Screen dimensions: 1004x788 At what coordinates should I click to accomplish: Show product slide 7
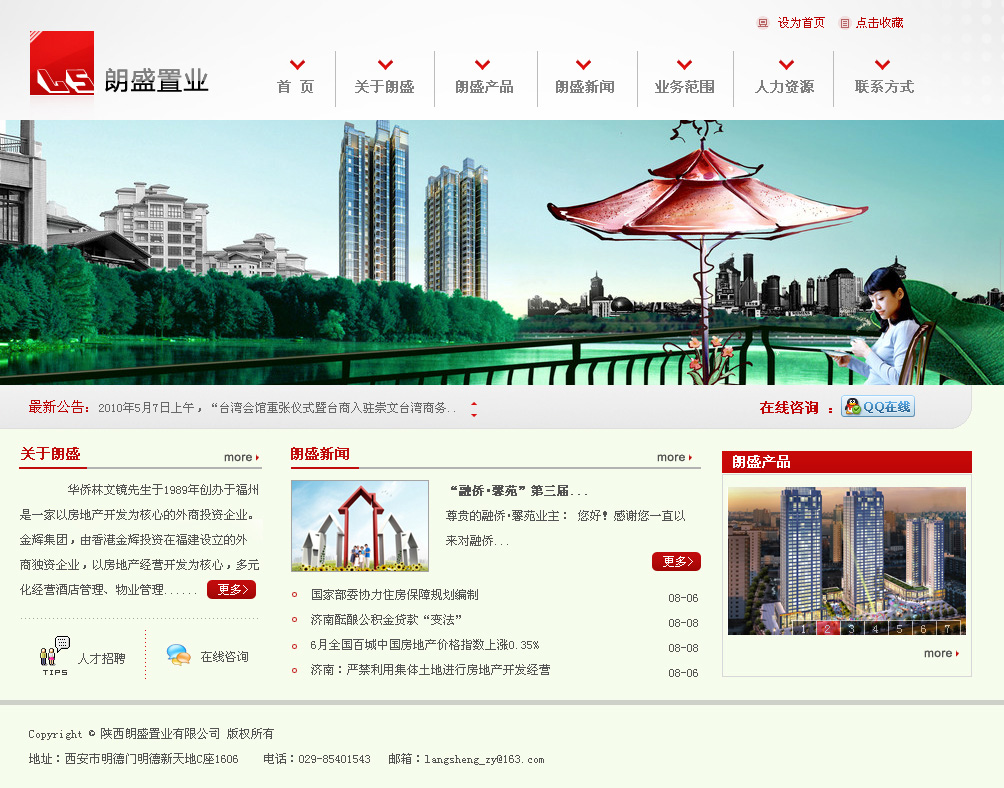coord(947,628)
